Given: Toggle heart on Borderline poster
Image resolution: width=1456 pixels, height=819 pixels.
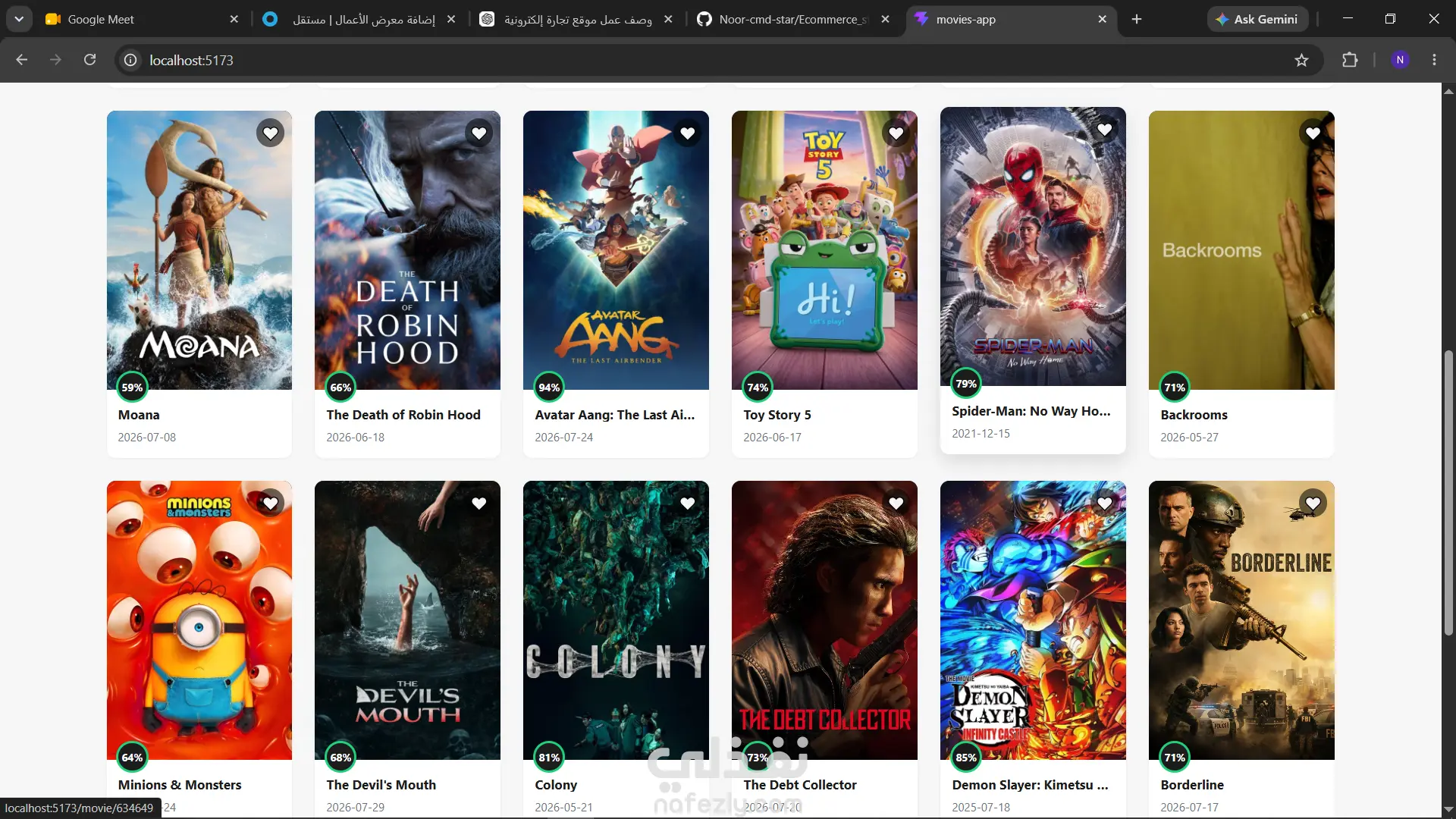Looking at the screenshot, I should point(1313,504).
